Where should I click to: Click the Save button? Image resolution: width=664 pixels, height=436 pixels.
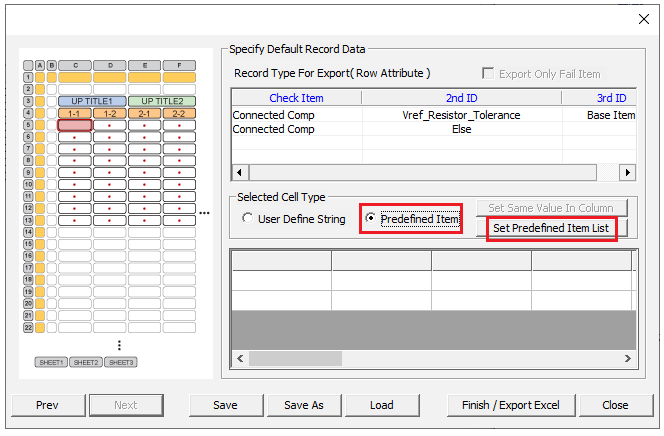coord(226,405)
